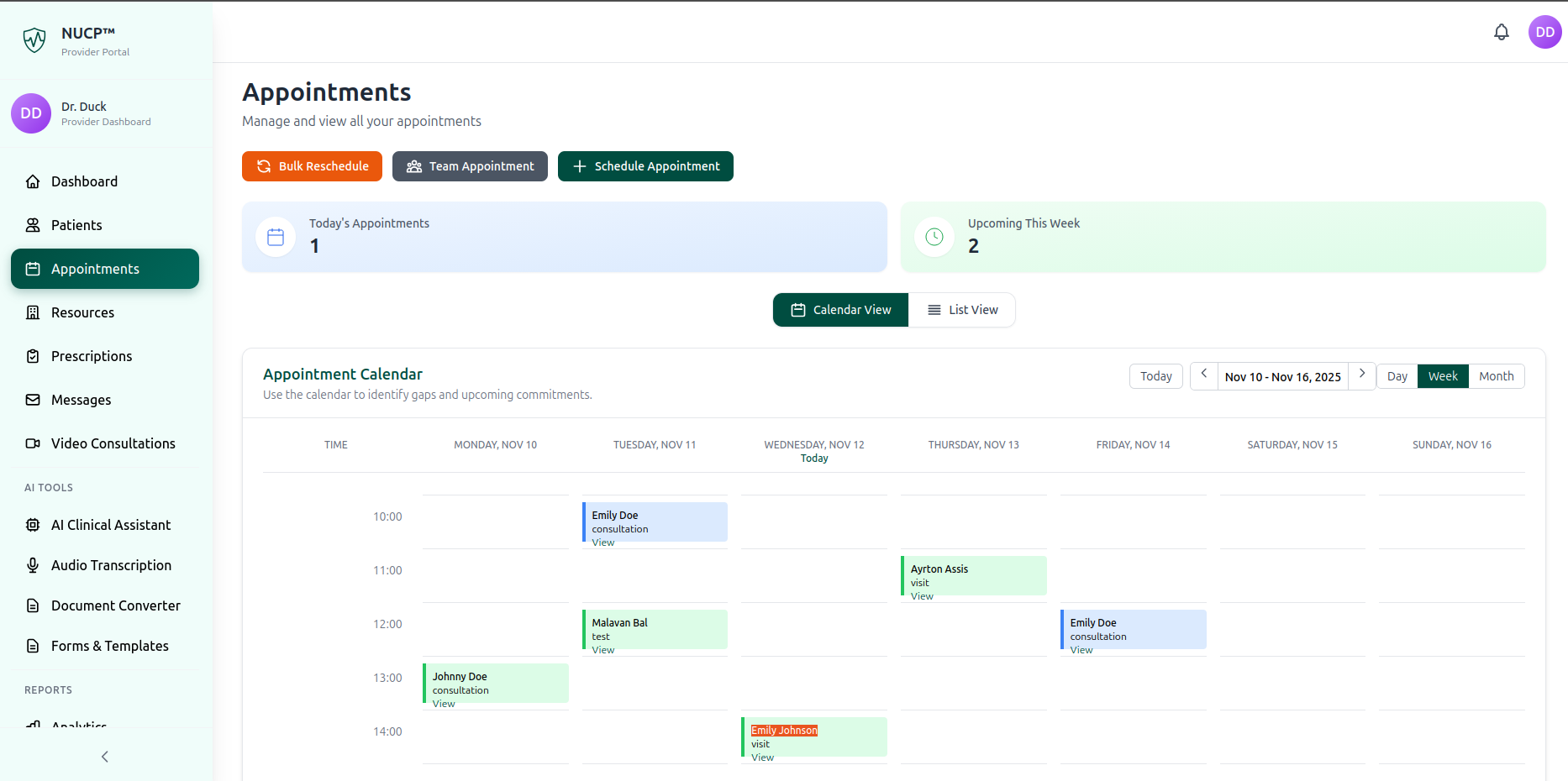
Task: Jump to Today on the calendar
Action: point(1155,375)
